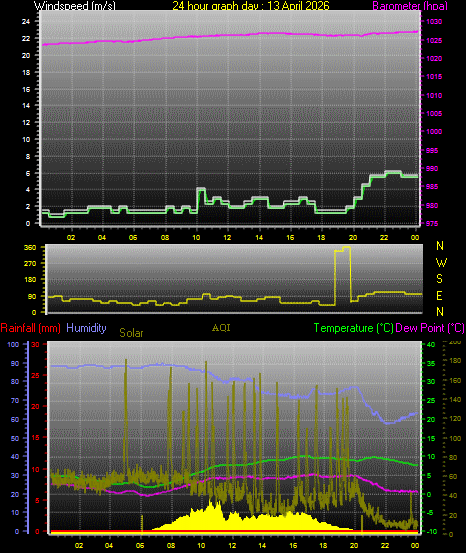Click the green -5 on temperature axis

click(431, 512)
